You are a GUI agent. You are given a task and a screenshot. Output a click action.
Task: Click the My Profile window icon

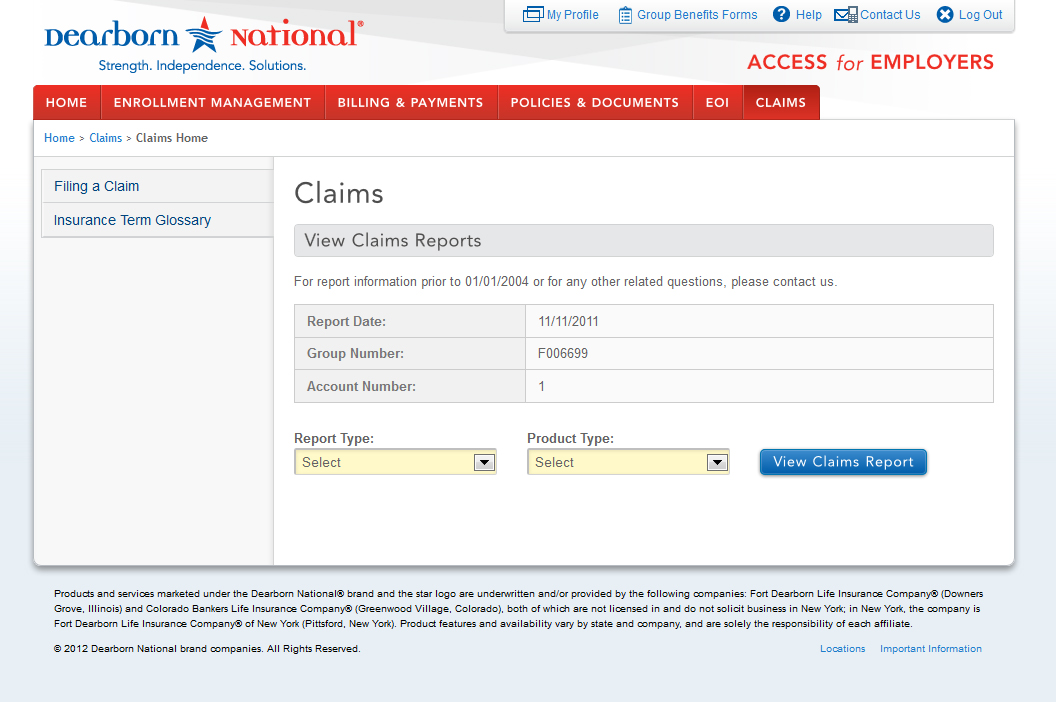coord(533,15)
